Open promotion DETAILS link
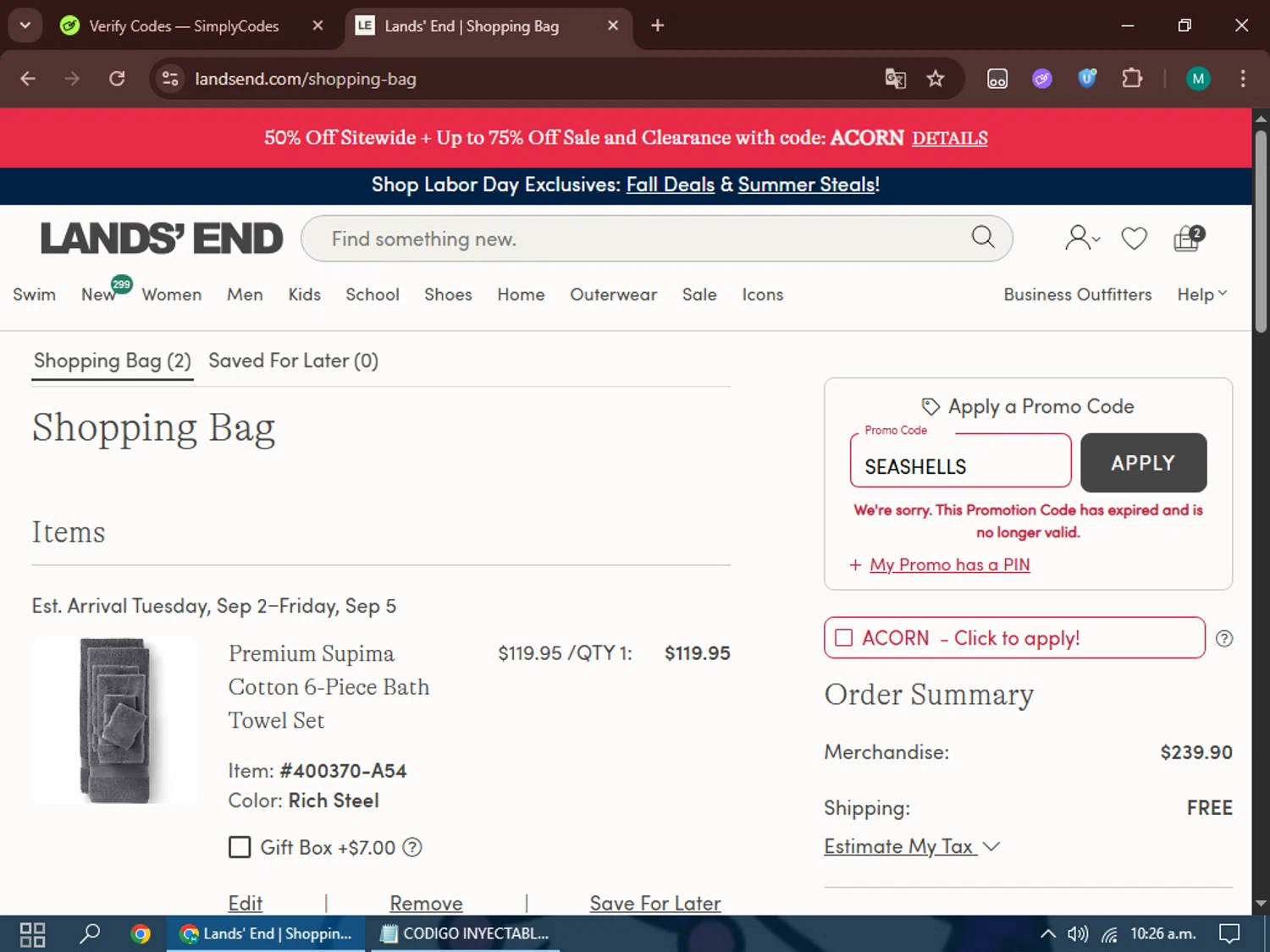 coord(949,138)
